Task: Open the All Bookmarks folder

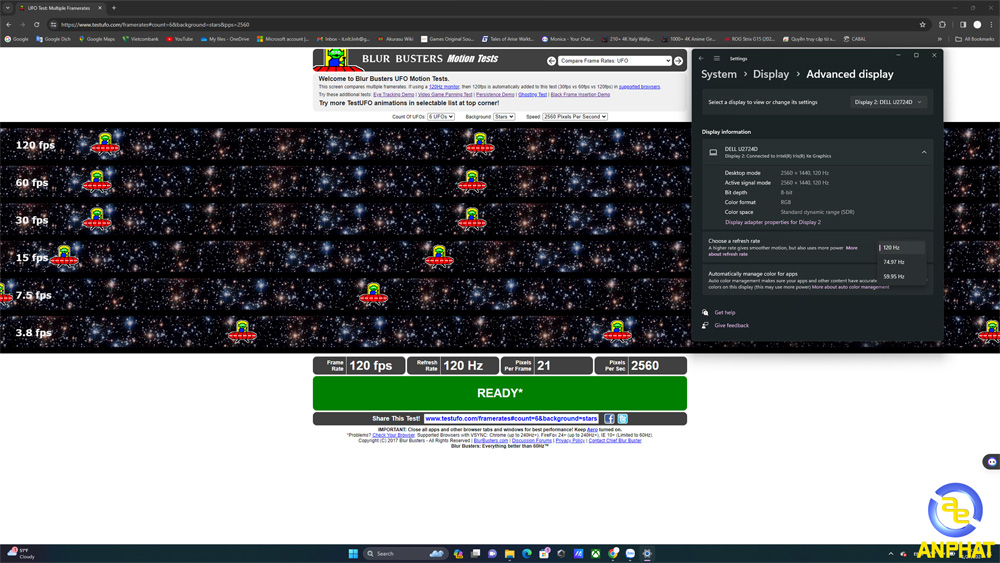Action: pos(974,39)
